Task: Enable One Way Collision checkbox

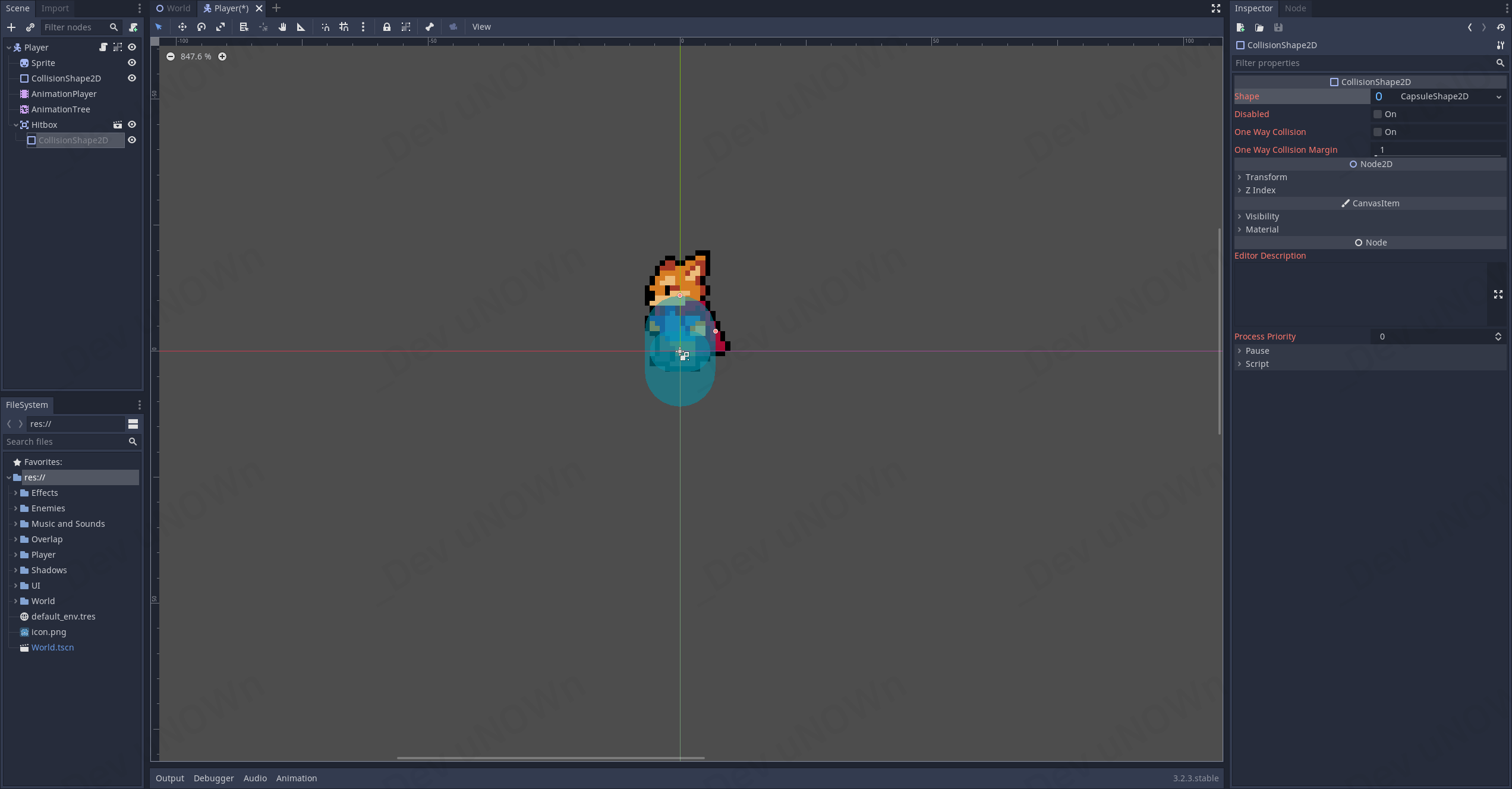Action: point(1378,132)
